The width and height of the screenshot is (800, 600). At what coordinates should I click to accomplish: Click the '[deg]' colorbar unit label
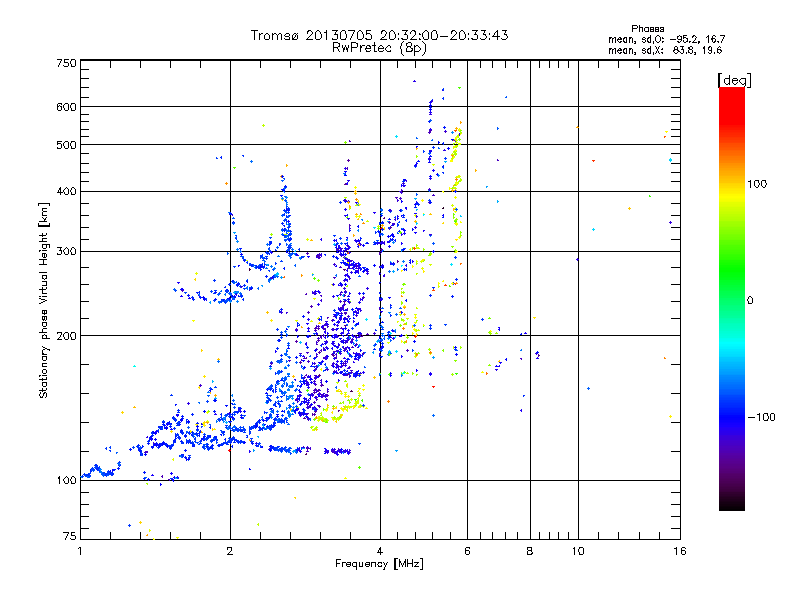point(734,80)
